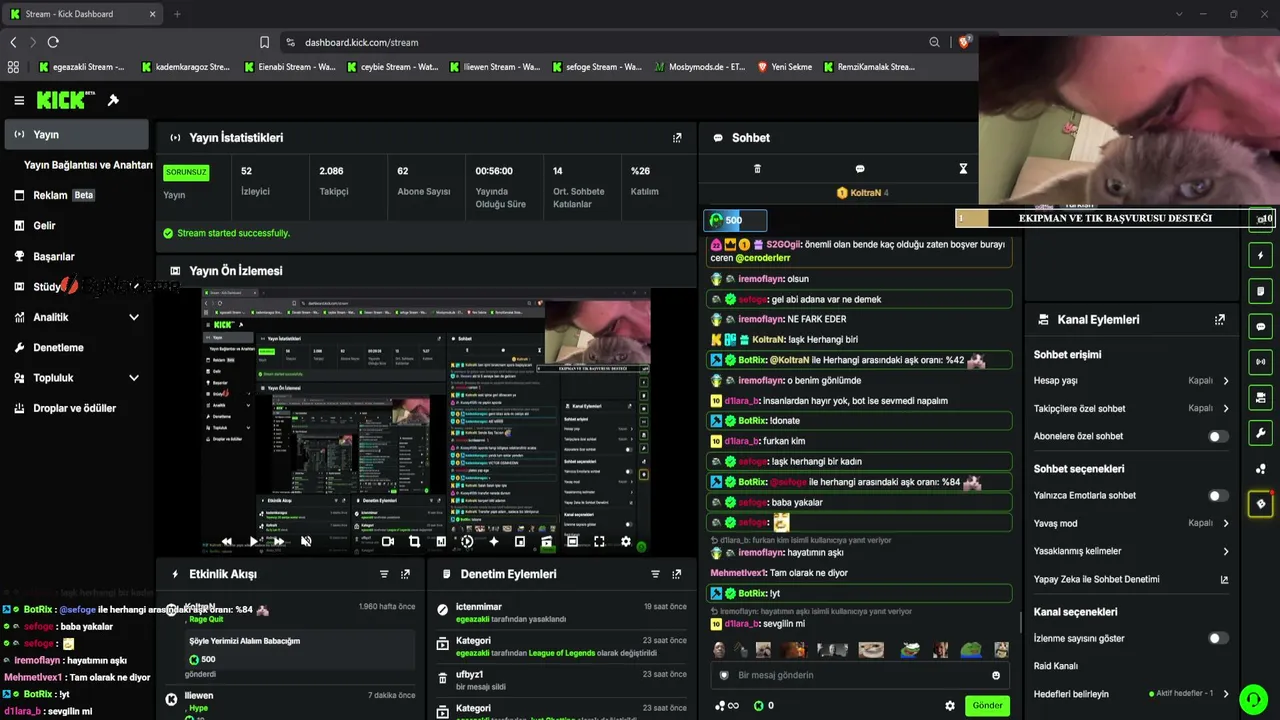The image size is (1280, 720).
Task: Click the camera icon in the stream preview controls
Action: pyautogui.click(x=387, y=542)
